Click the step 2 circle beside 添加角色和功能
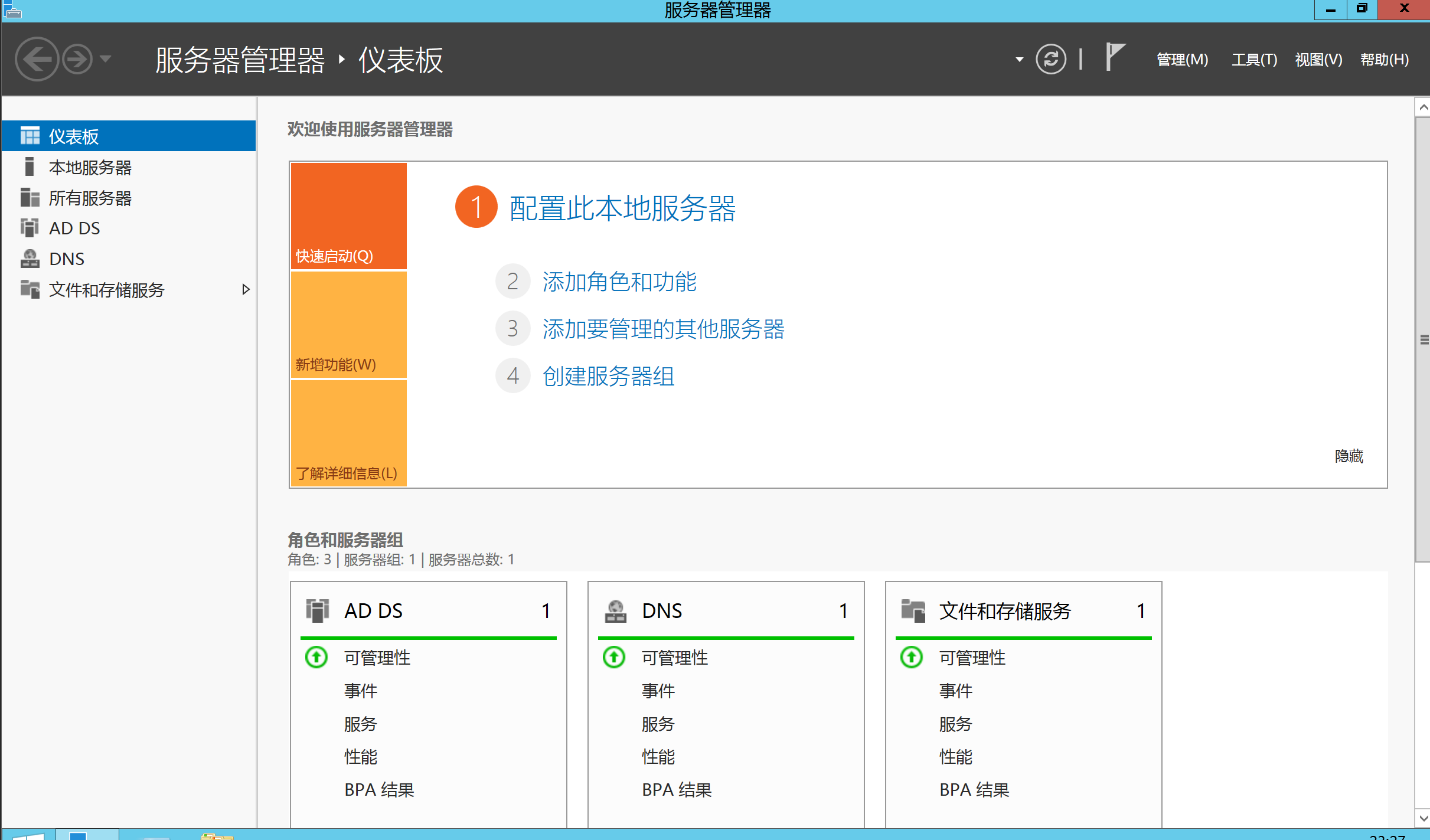1430x840 pixels. (512, 281)
